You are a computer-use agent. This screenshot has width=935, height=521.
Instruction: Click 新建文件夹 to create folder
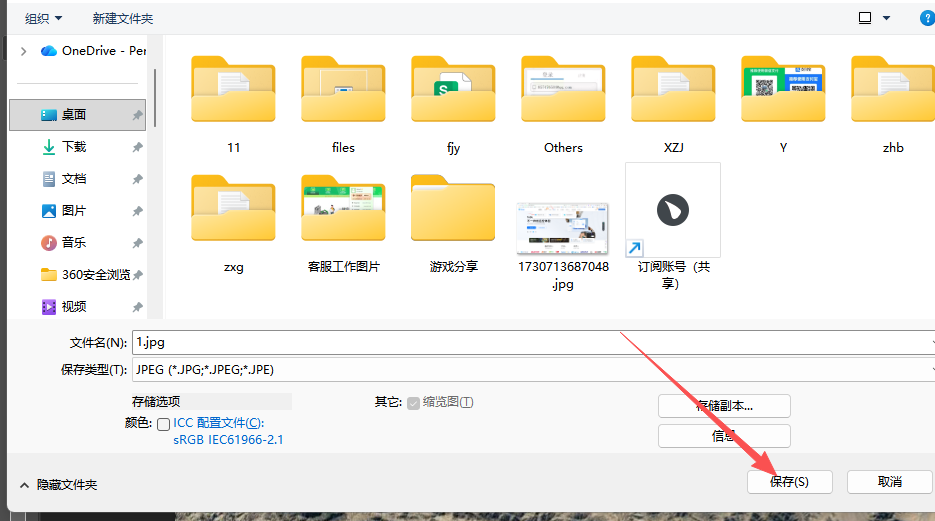tap(123, 18)
